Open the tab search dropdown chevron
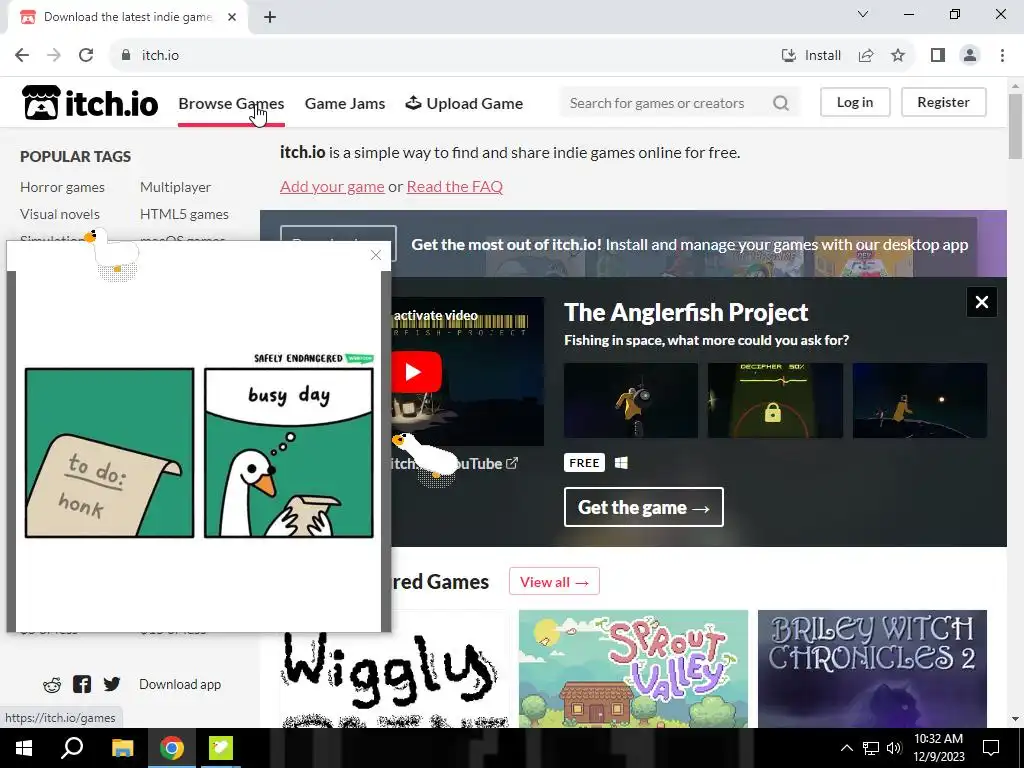 point(863,14)
